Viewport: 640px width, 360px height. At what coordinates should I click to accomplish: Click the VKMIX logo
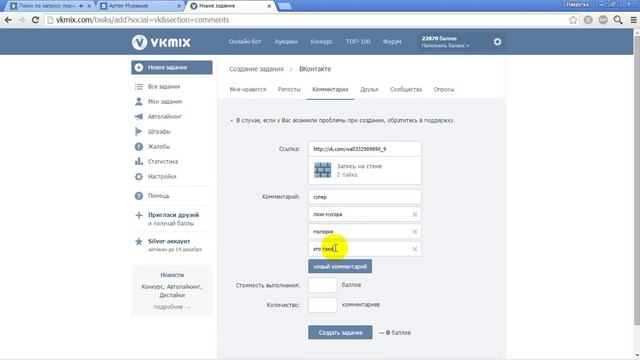click(161, 42)
